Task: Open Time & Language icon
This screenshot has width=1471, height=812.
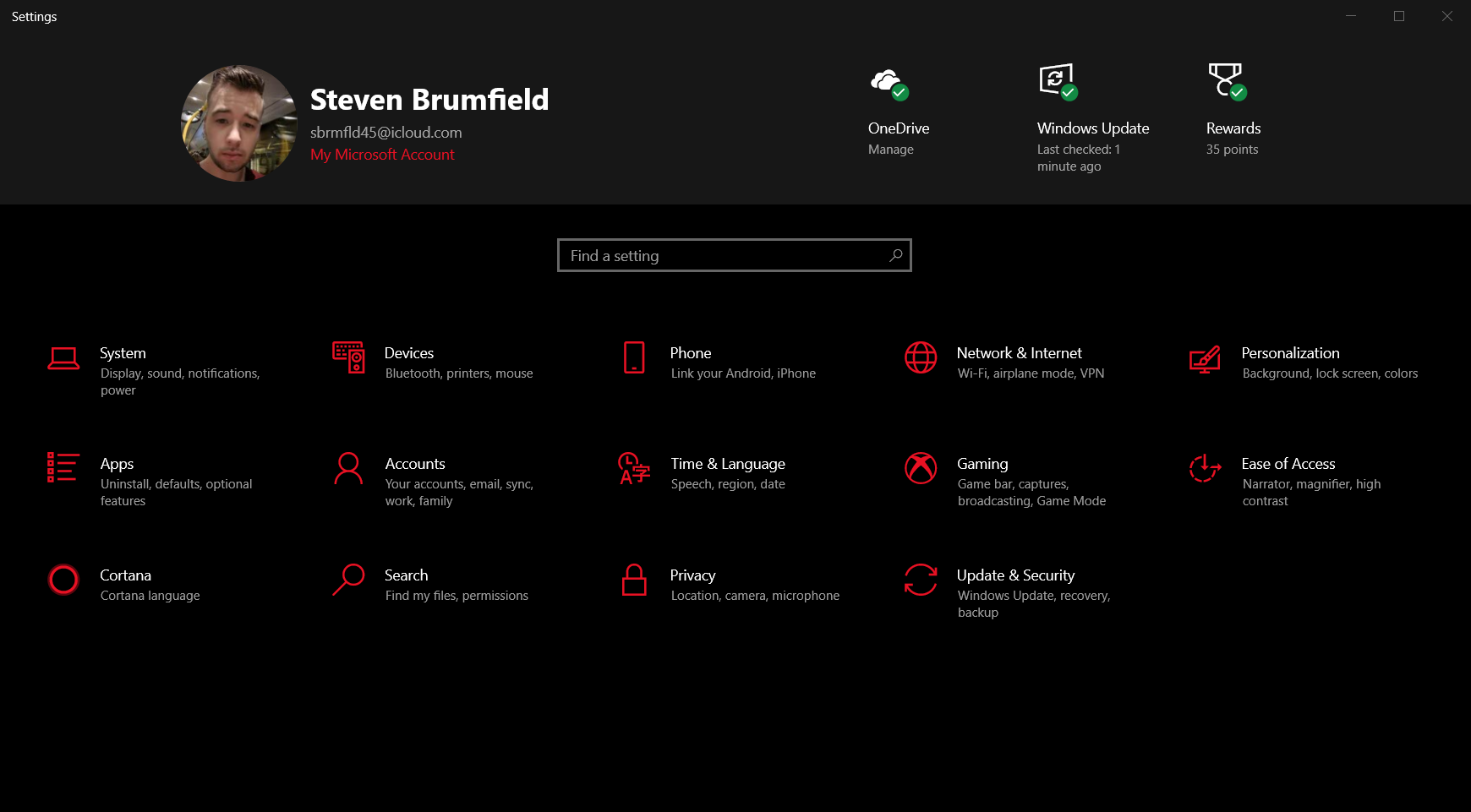Action: (x=634, y=468)
